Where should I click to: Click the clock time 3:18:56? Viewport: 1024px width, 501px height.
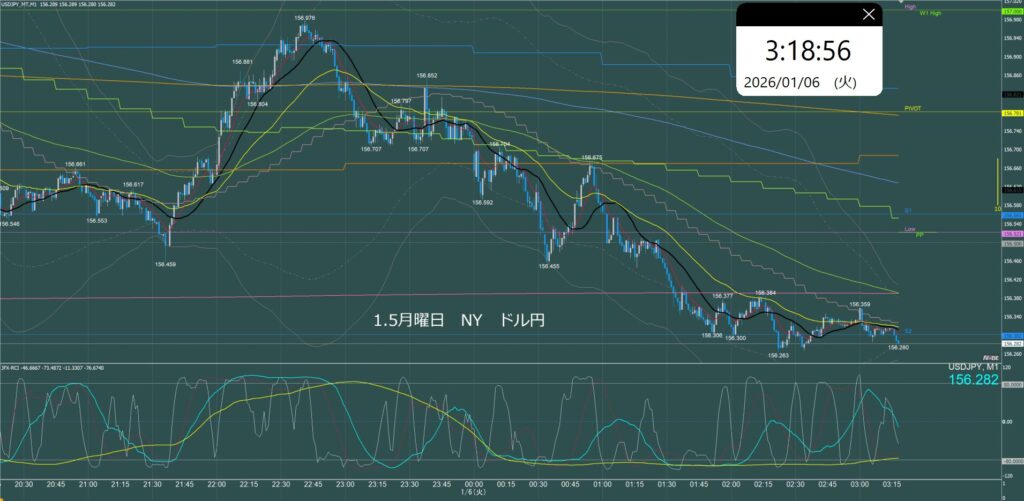809,52
